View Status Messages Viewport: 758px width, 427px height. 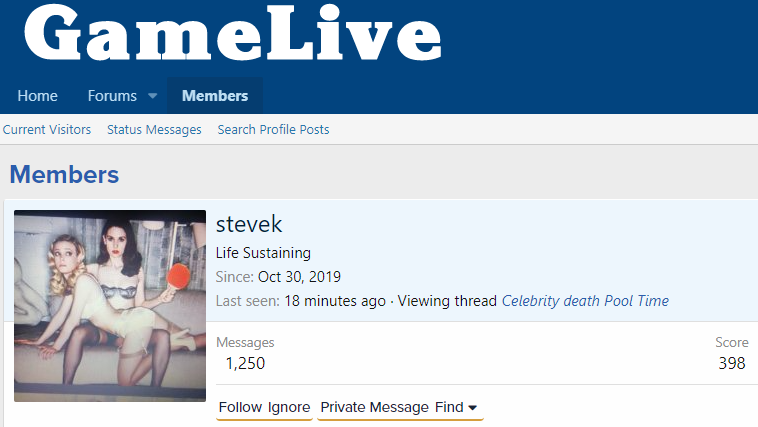pyautogui.click(x=154, y=130)
